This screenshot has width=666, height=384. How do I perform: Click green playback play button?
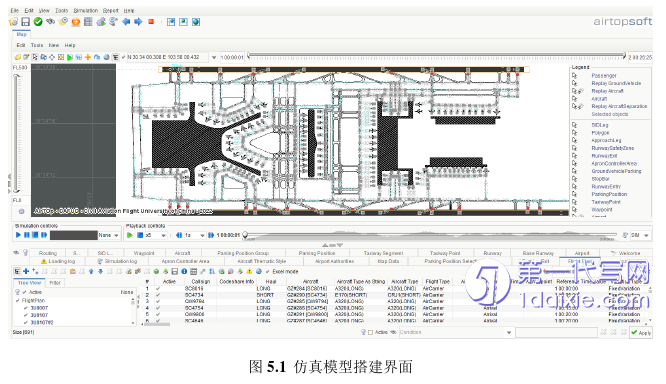pyautogui.click(x=130, y=235)
